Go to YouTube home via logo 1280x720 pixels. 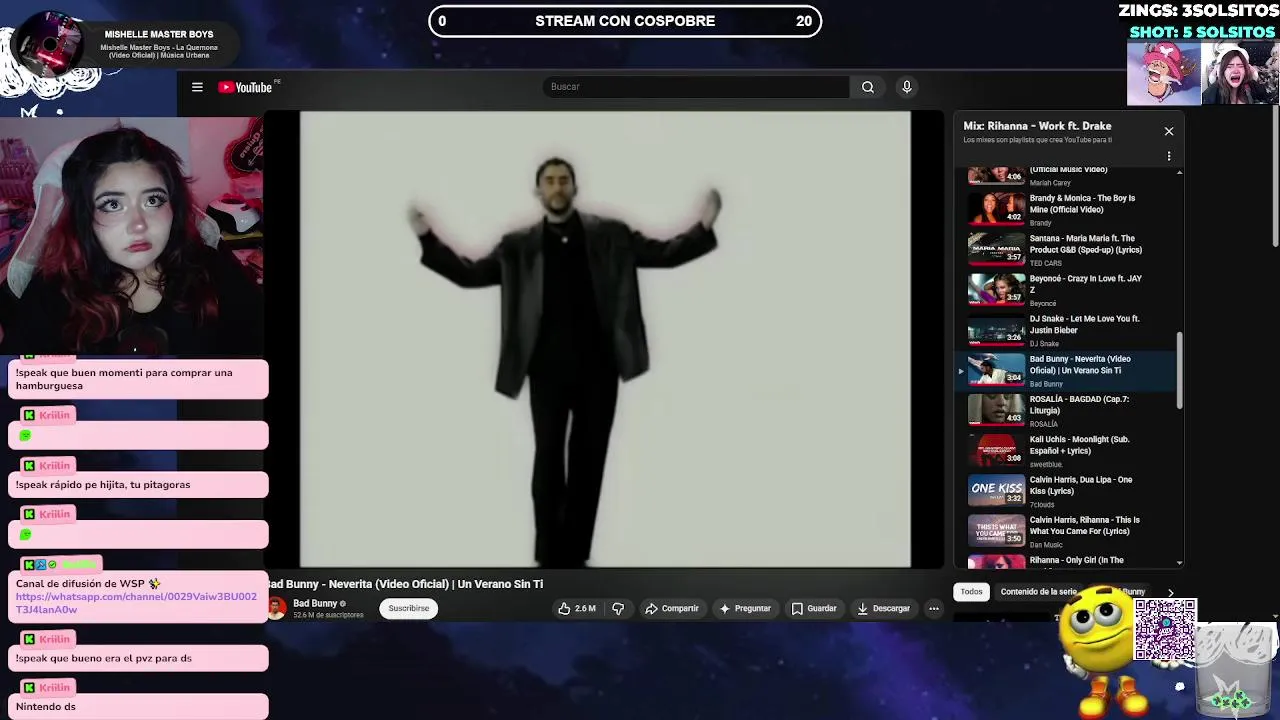[x=245, y=87]
